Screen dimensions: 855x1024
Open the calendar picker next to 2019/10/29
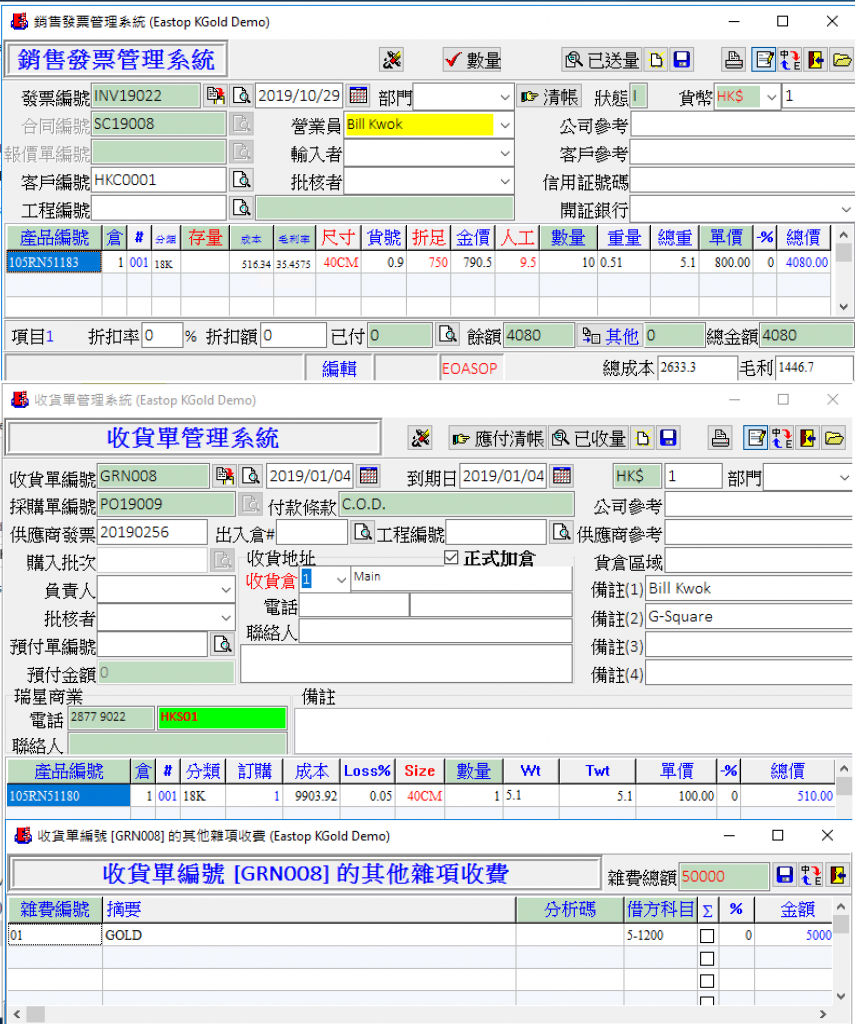coord(359,96)
